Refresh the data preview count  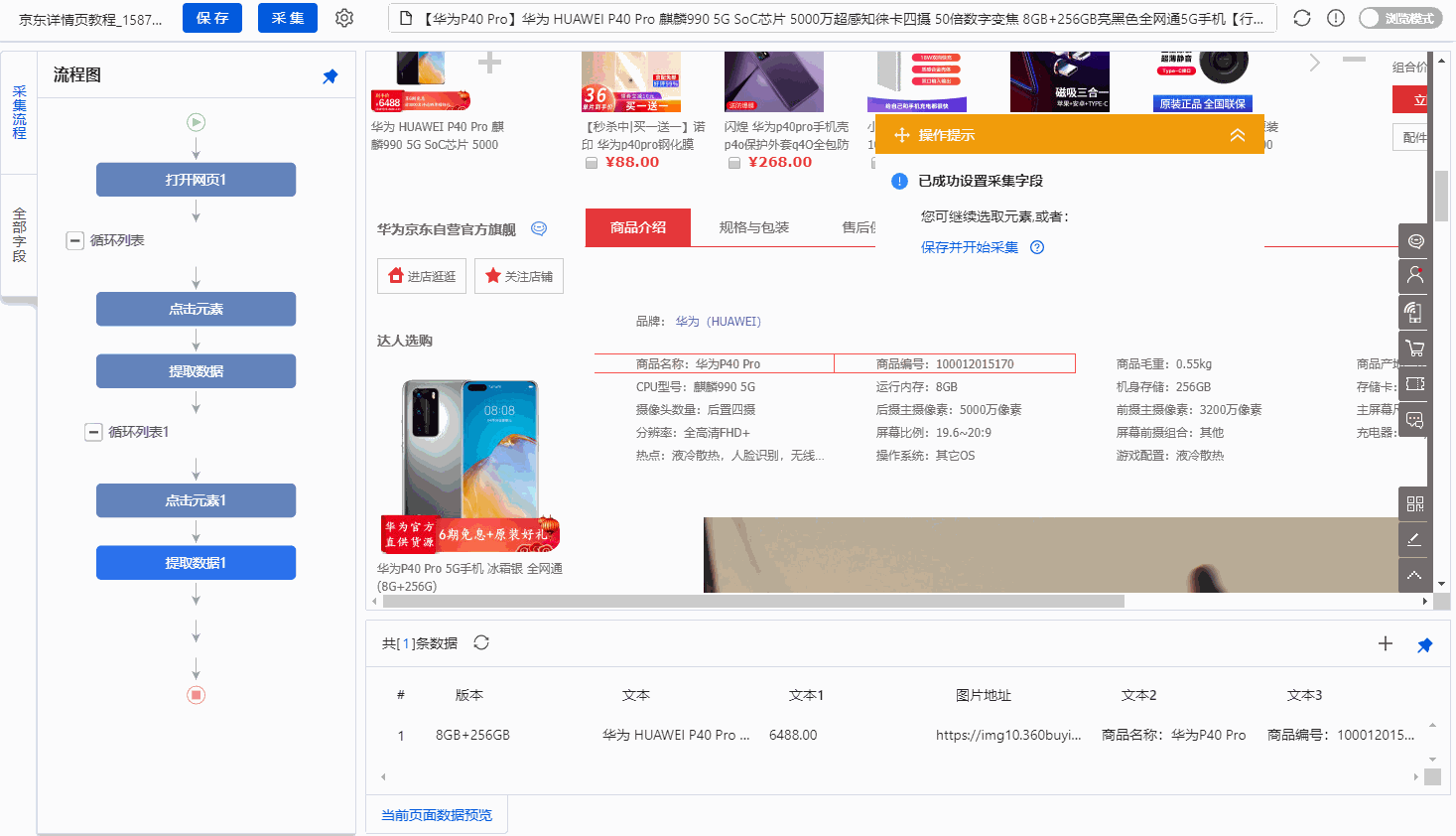(481, 642)
